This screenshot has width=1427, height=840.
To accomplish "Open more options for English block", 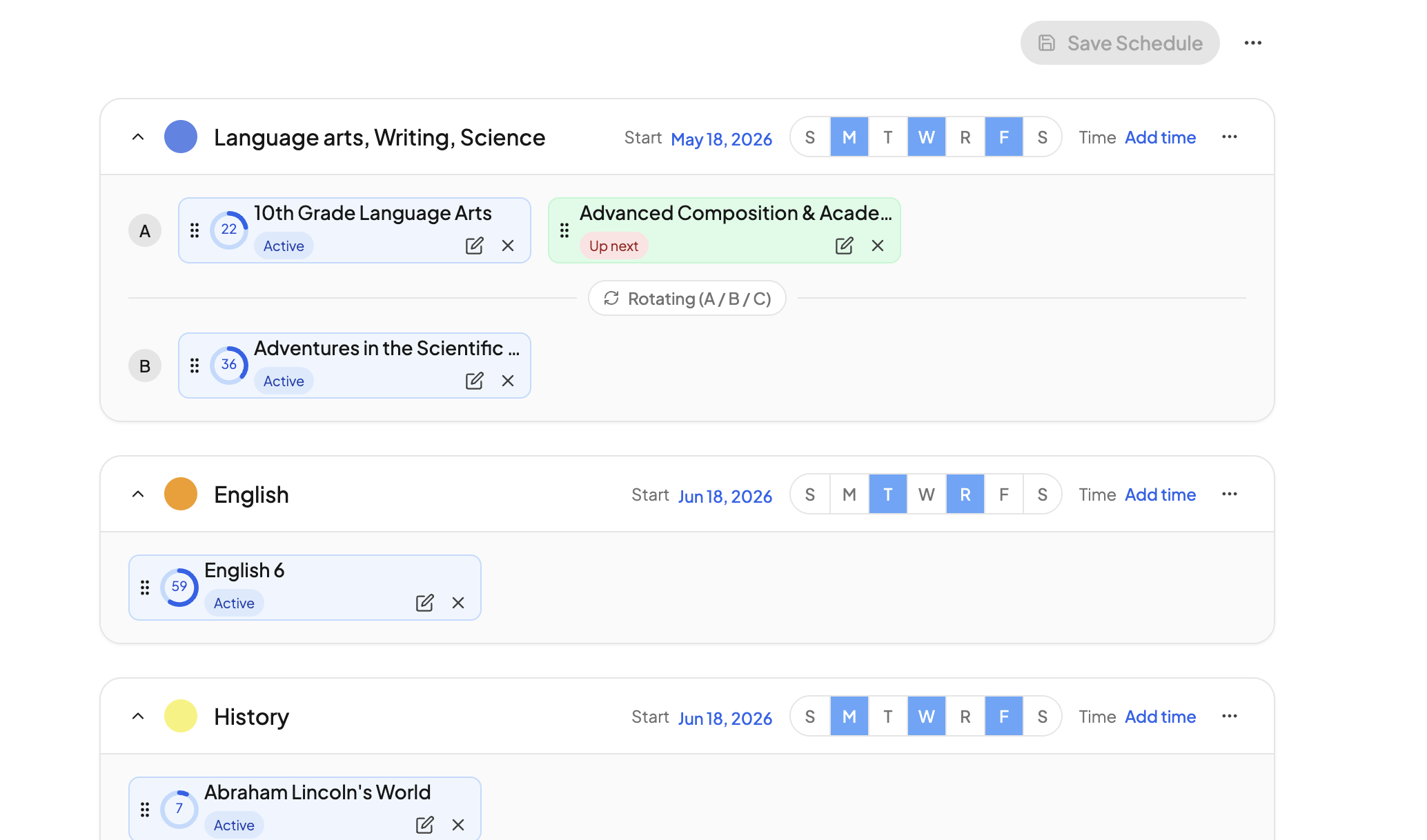I will coord(1230,494).
